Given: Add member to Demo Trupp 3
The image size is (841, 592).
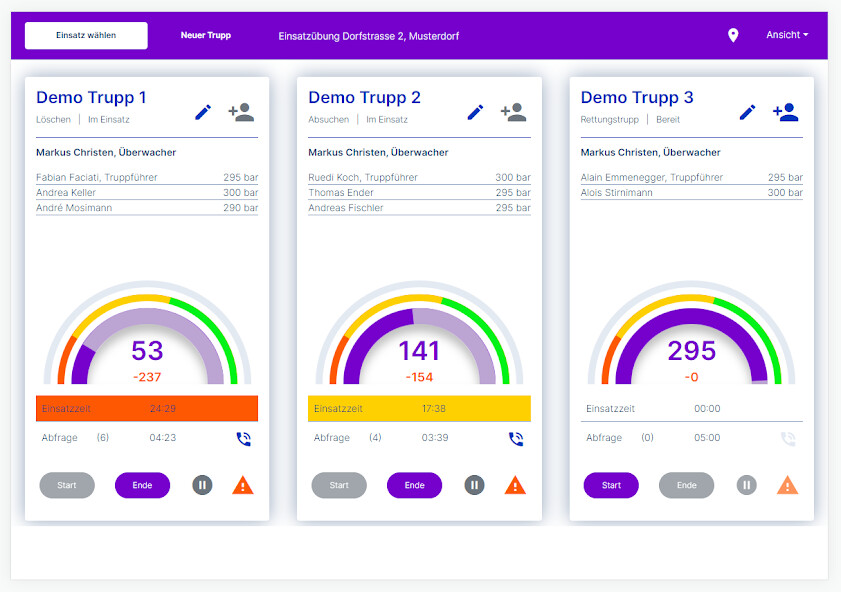Looking at the screenshot, I should coord(785,112).
